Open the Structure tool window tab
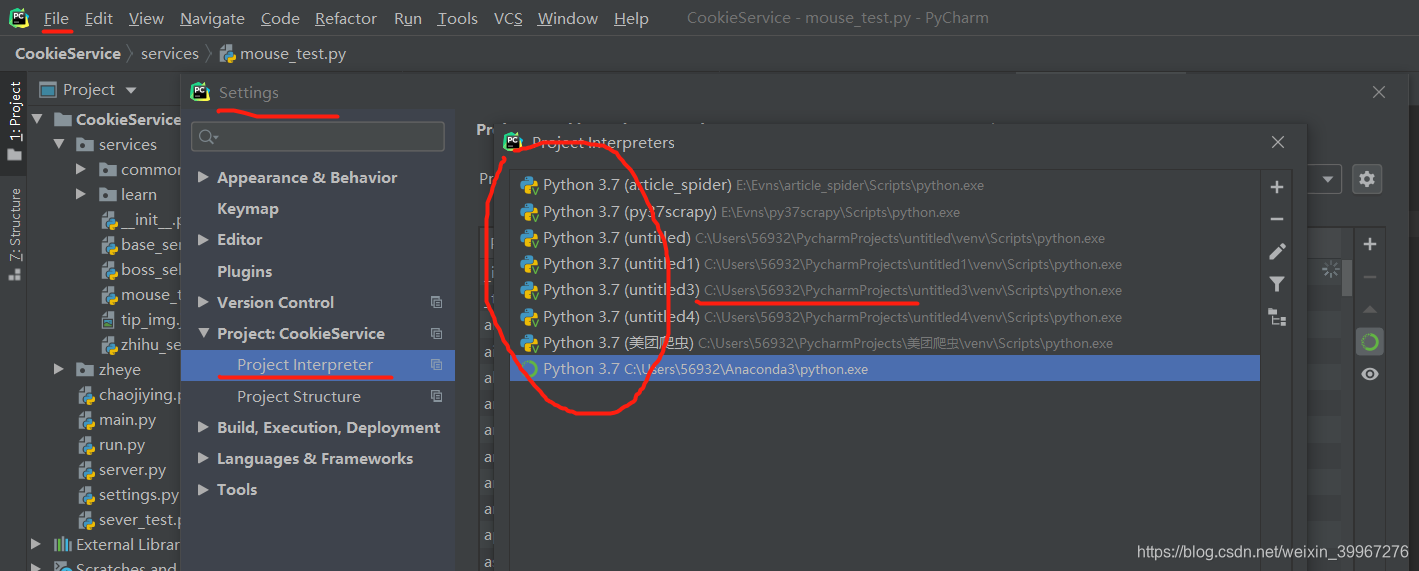This screenshot has height=571, width=1419. [x=14, y=234]
